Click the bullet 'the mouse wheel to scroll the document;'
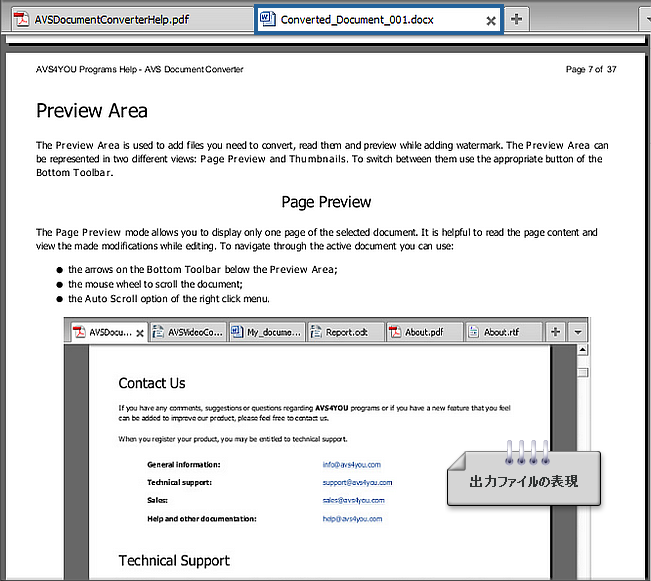Screen dimensions: 651x581 (x=156, y=284)
